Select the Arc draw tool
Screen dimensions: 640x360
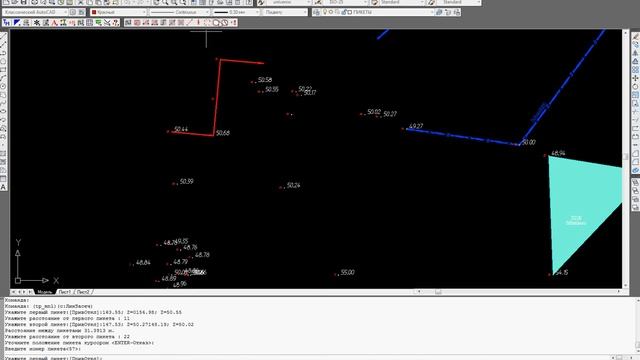(3, 78)
